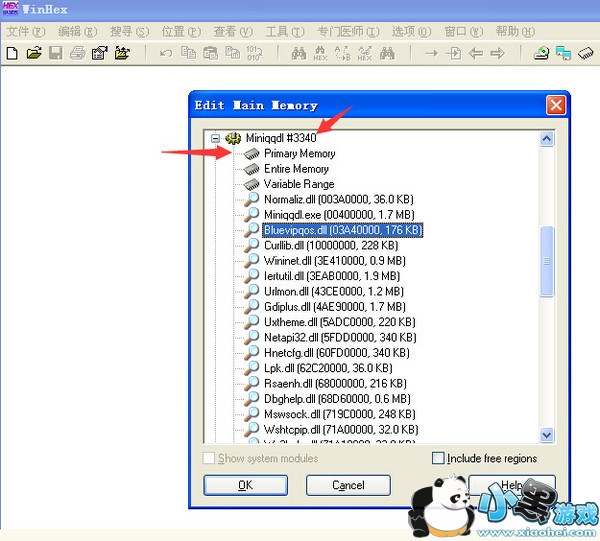This screenshot has height=541, width=600.
Task: Click the magnifier icon beside Normaliz.dll
Action: tap(252, 199)
